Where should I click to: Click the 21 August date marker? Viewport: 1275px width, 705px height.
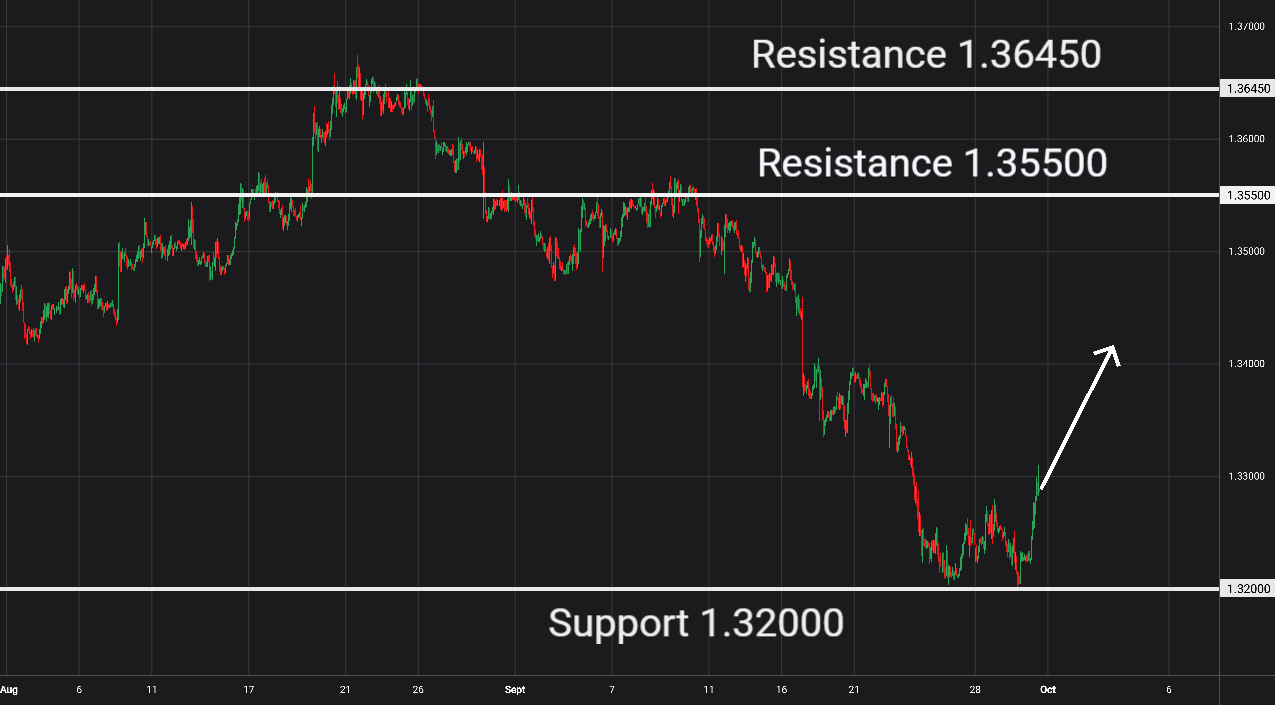[x=345, y=690]
